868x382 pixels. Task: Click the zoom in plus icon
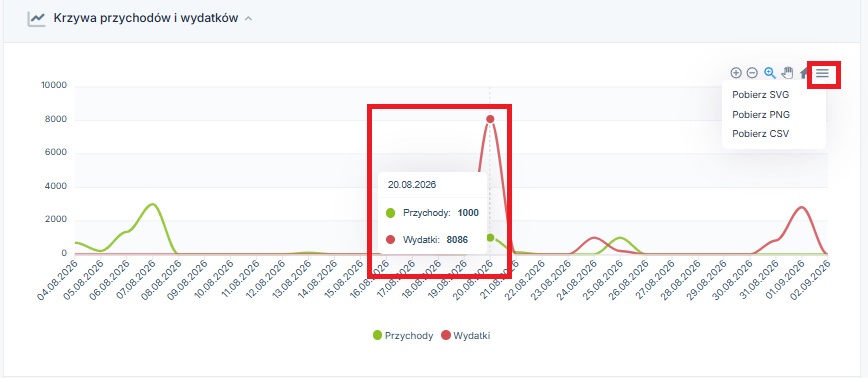736,73
